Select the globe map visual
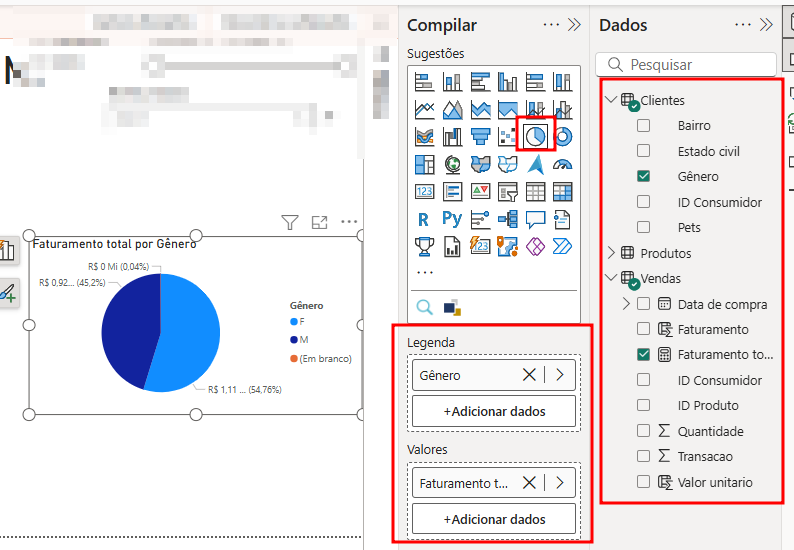The height and width of the screenshot is (550, 794). [452, 164]
